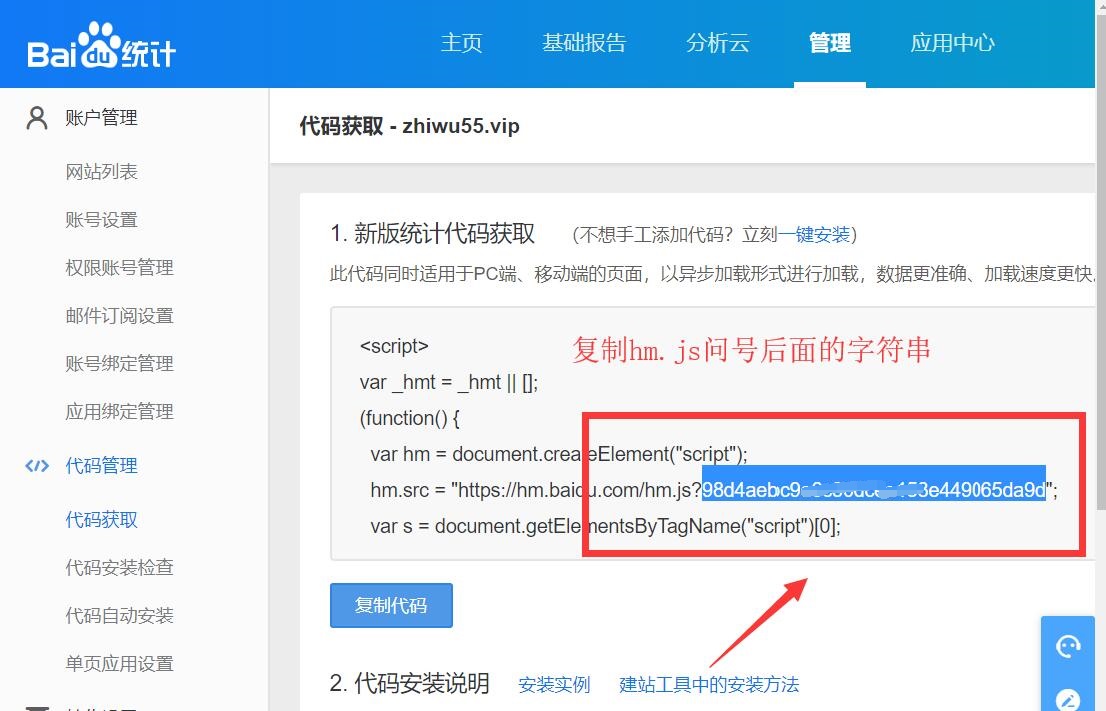Screen dimensions: 1106x711
Task: Open the 安装实例 link
Action: [x=554, y=684]
